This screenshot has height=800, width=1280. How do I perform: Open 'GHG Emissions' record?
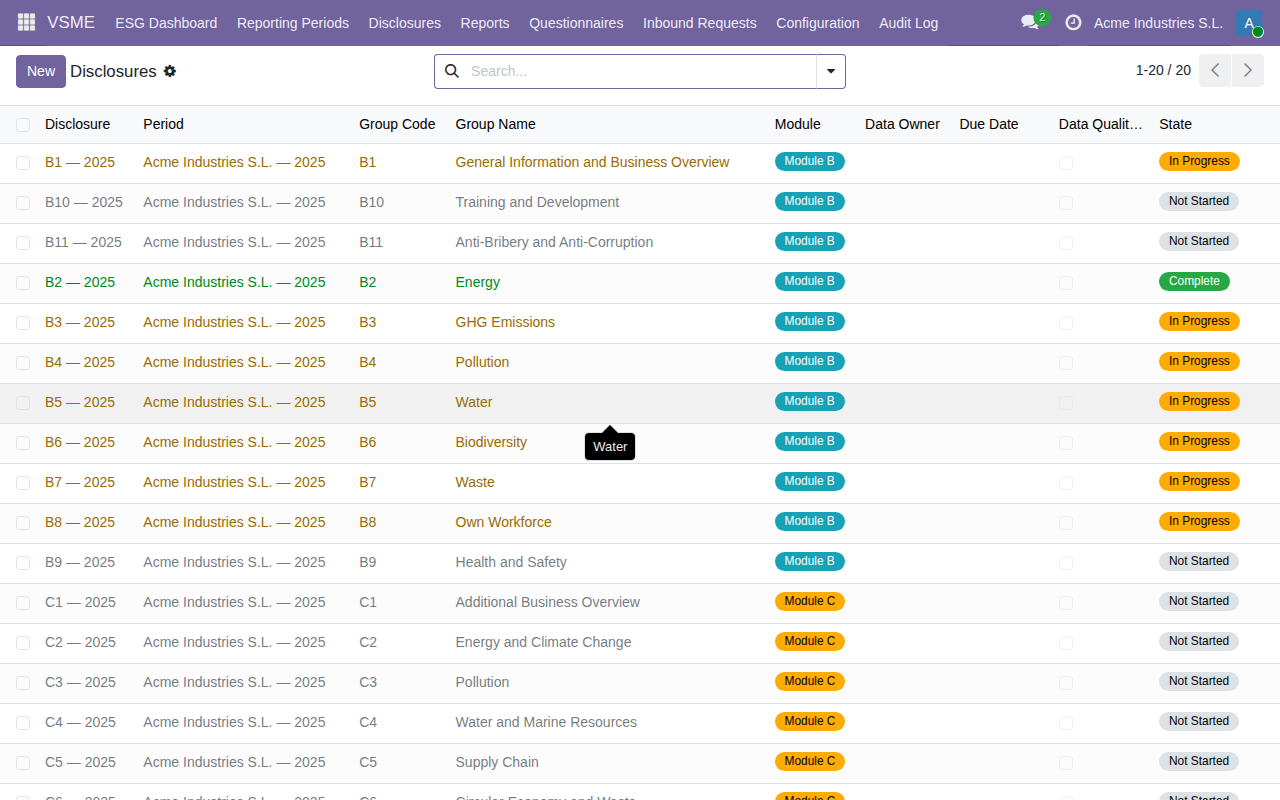(505, 322)
